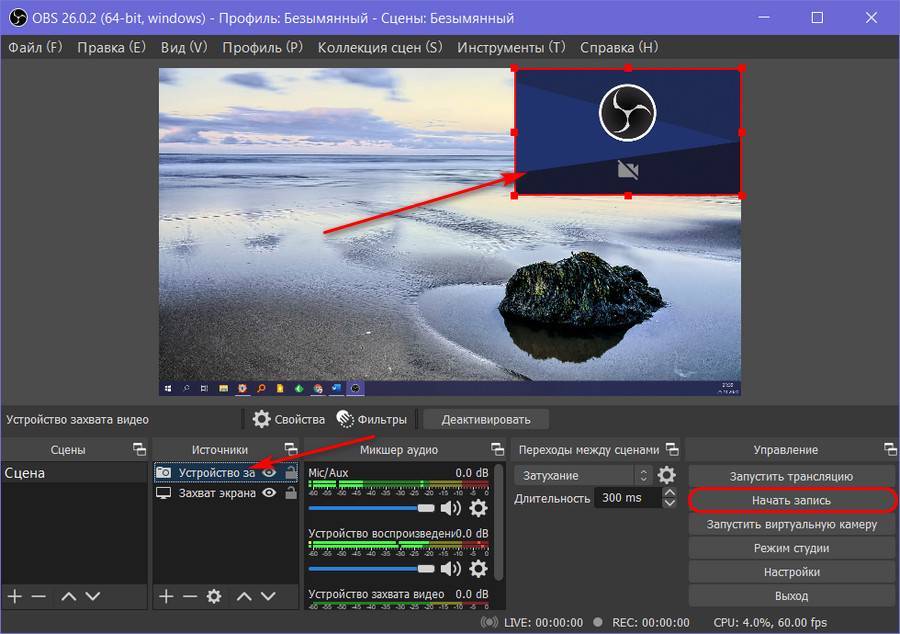The height and width of the screenshot is (634, 900).
Task: Toggle visibility of the Захват экрана source
Action: point(269,493)
